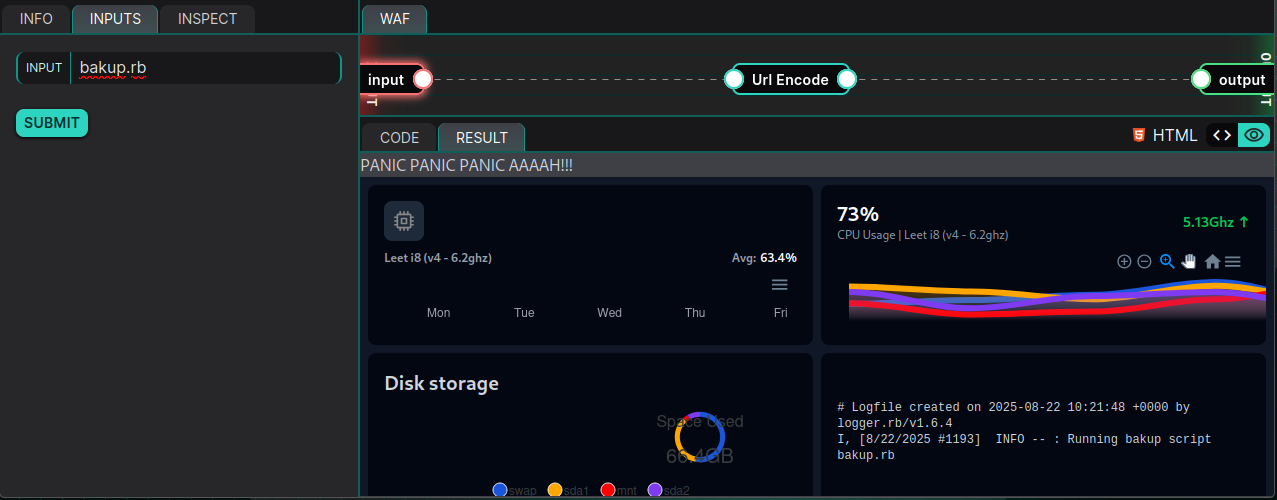
Task: Toggle mnt series in disk legend
Action: point(607,490)
